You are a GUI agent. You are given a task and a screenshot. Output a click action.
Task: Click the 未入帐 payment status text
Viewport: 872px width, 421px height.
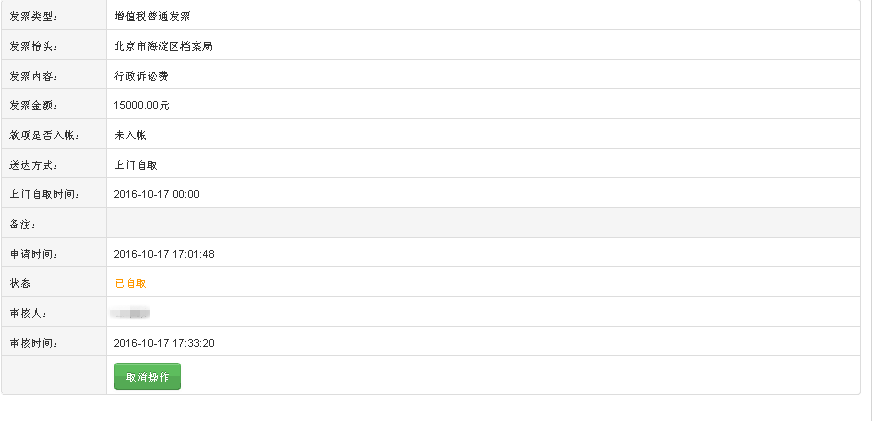coord(131,135)
